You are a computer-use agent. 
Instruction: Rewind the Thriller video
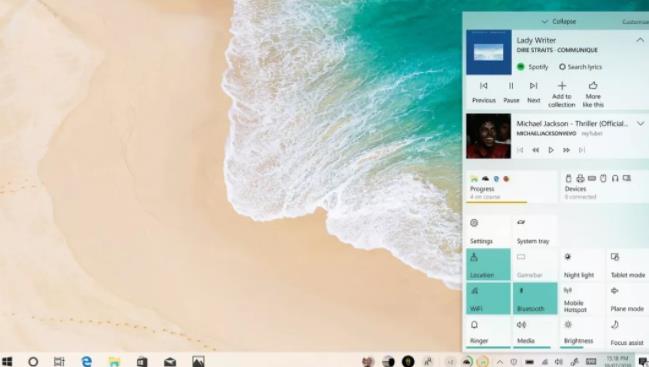pyautogui.click(x=536, y=150)
